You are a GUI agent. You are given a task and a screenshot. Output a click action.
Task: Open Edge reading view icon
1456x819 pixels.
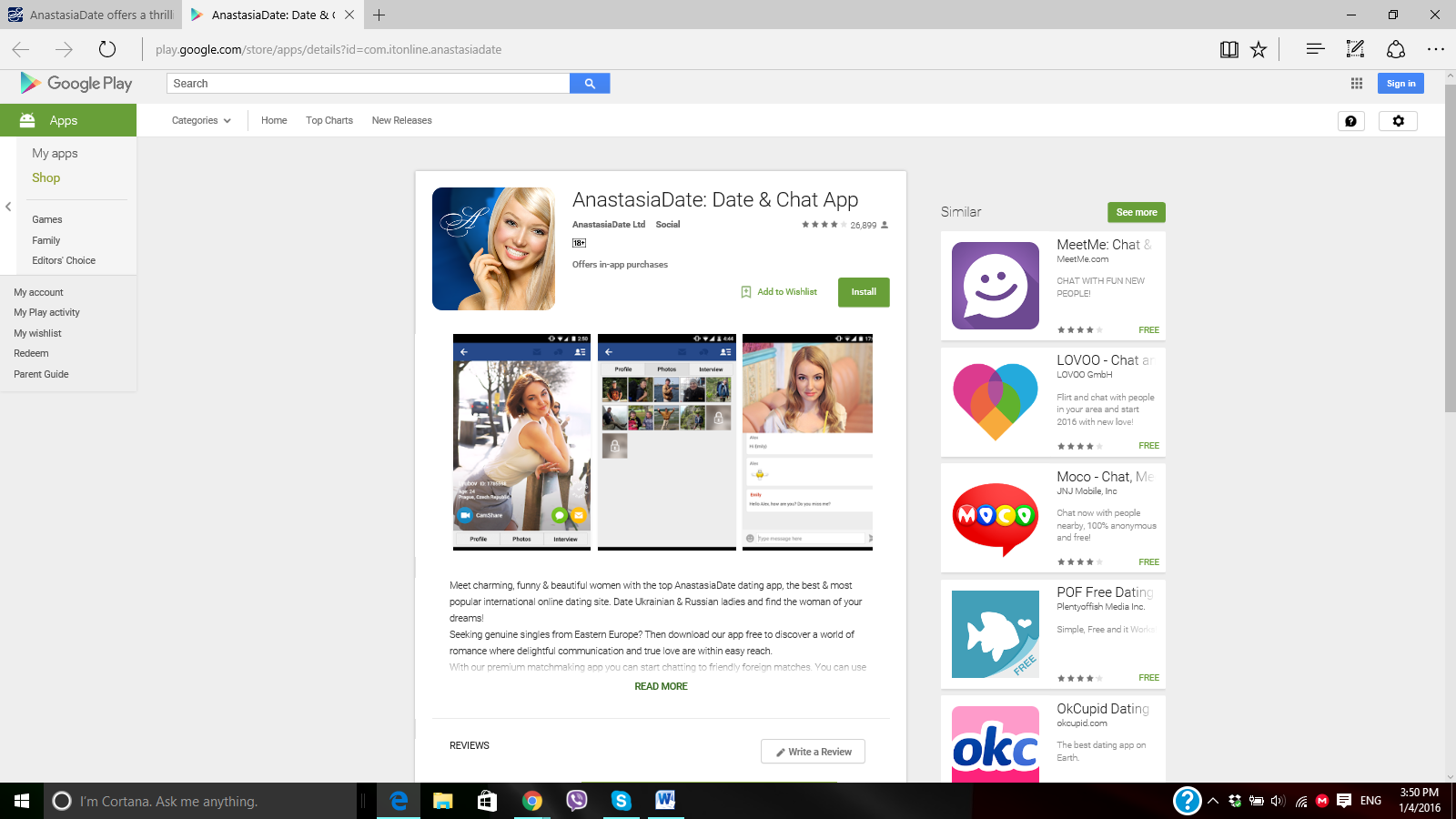1229,49
